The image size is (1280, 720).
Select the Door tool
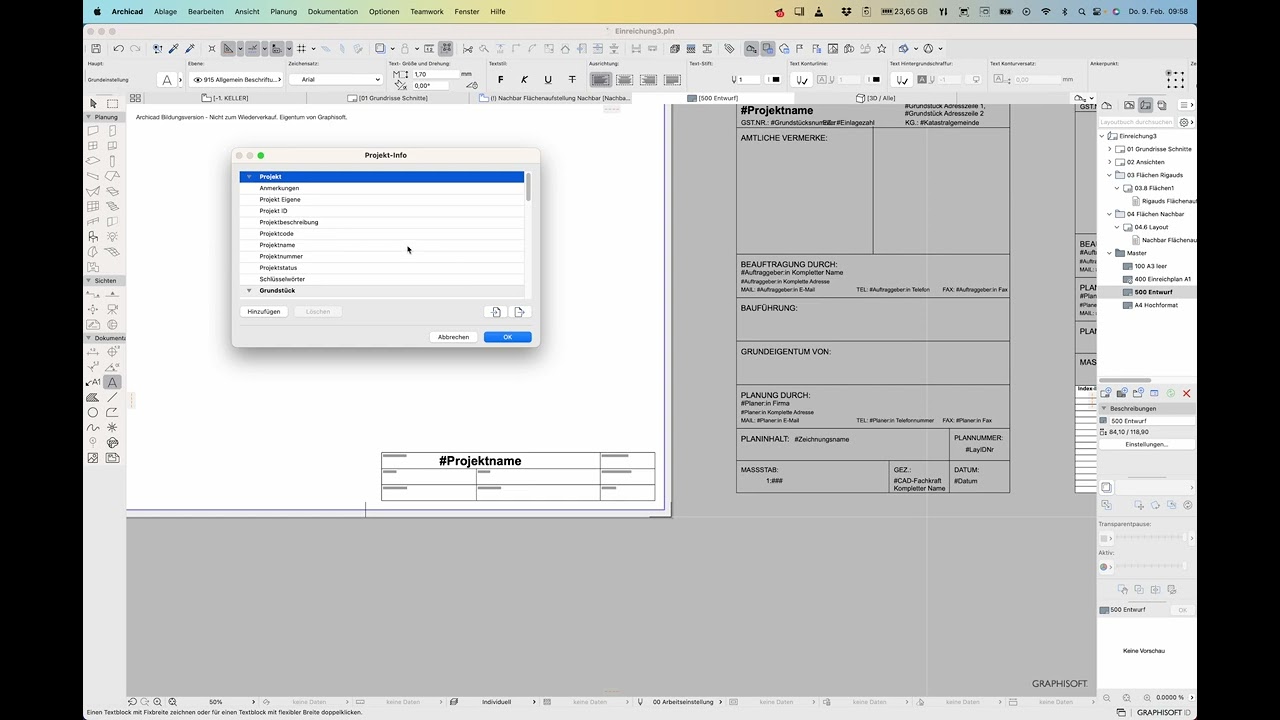pyautogui.click(x=112, y=131)
